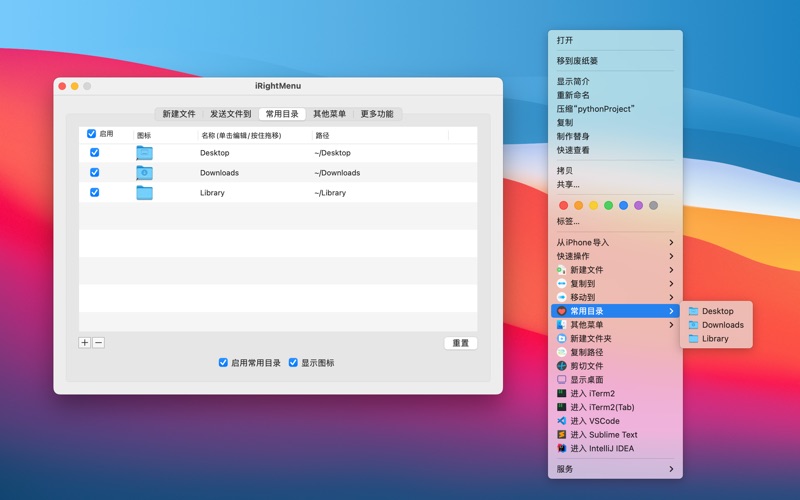Image resolution: width=800 pixels, height=500 pixels.
Task: Click the 其他菜单 icon in context menu
Action: pyautogui.click(x=561, y=325)
